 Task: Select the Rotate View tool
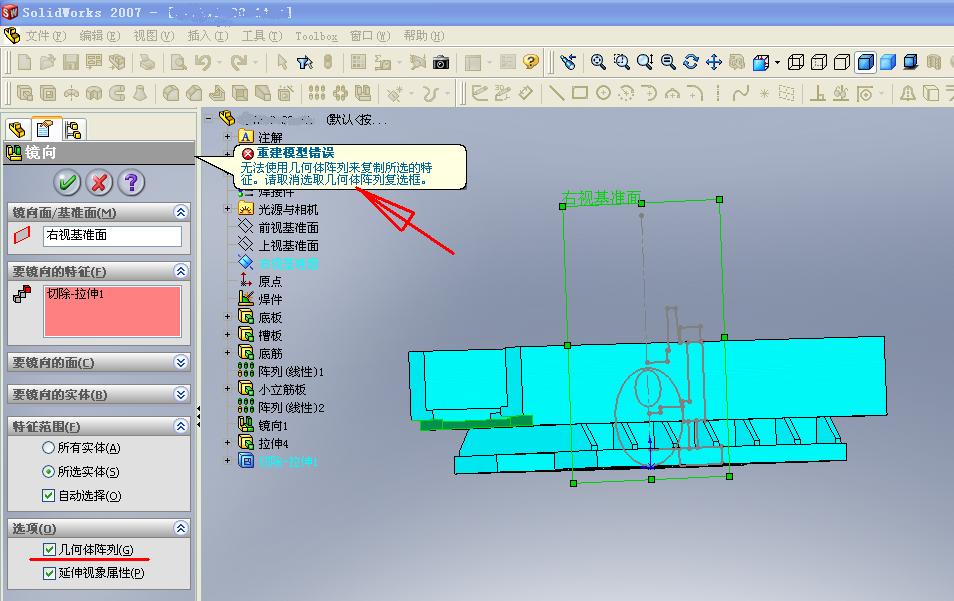pyautogui.click(x=691, y=62)
